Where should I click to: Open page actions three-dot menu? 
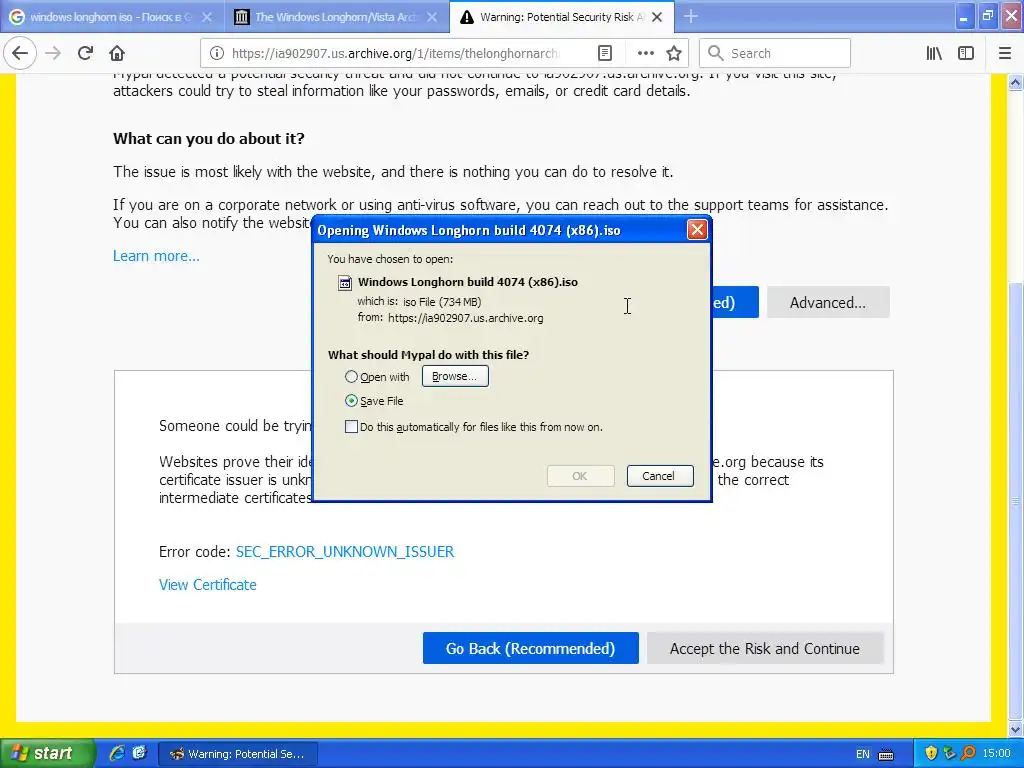pos(646,54)
